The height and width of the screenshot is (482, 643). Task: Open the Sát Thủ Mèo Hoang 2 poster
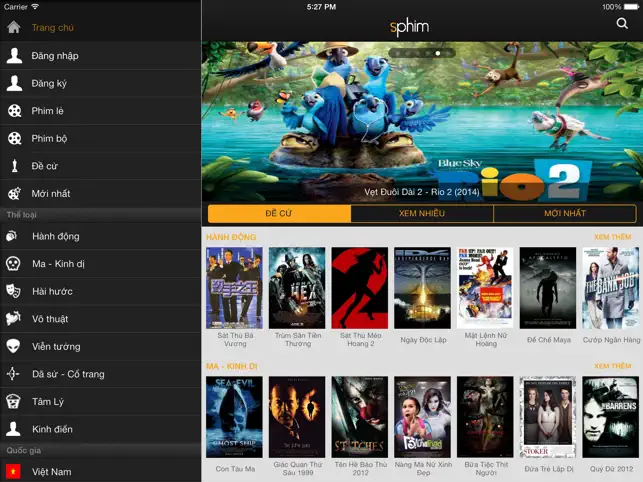click(x=360, y=288)
